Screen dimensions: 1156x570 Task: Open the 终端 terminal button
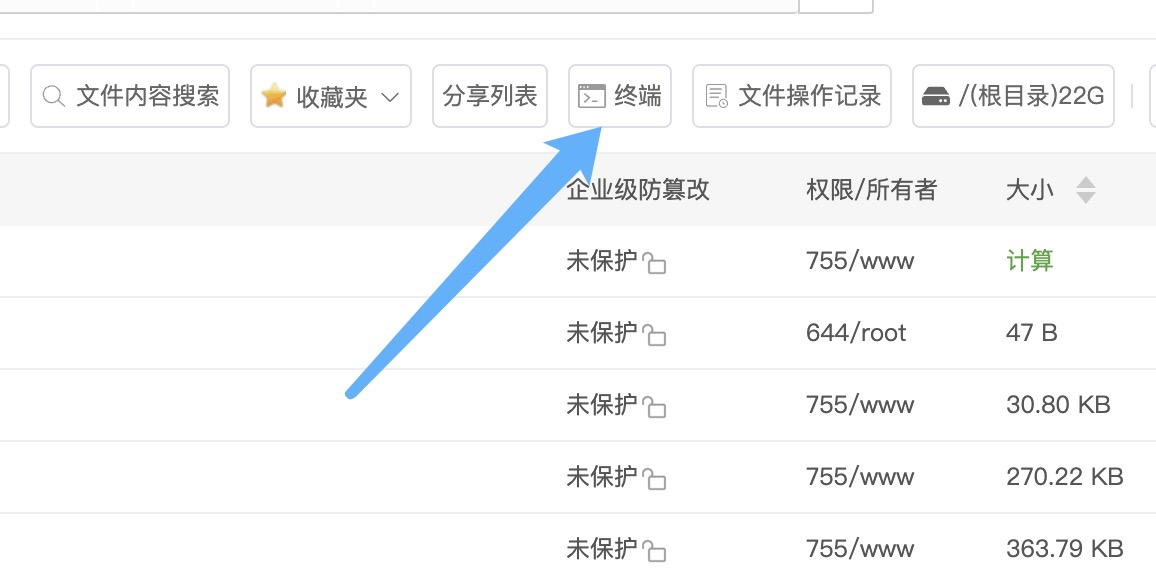click(619, 96)
